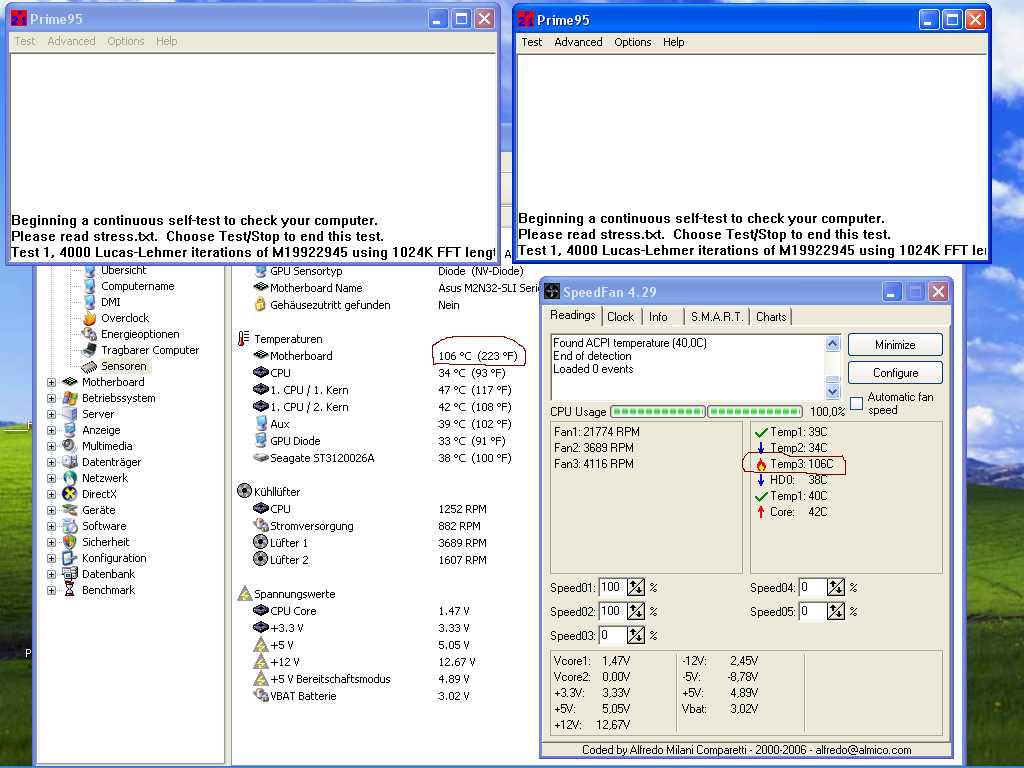Viewport: 1024px width, 768px height.
Task: Click the second CPU Usage bar
Action: point(755,411)
